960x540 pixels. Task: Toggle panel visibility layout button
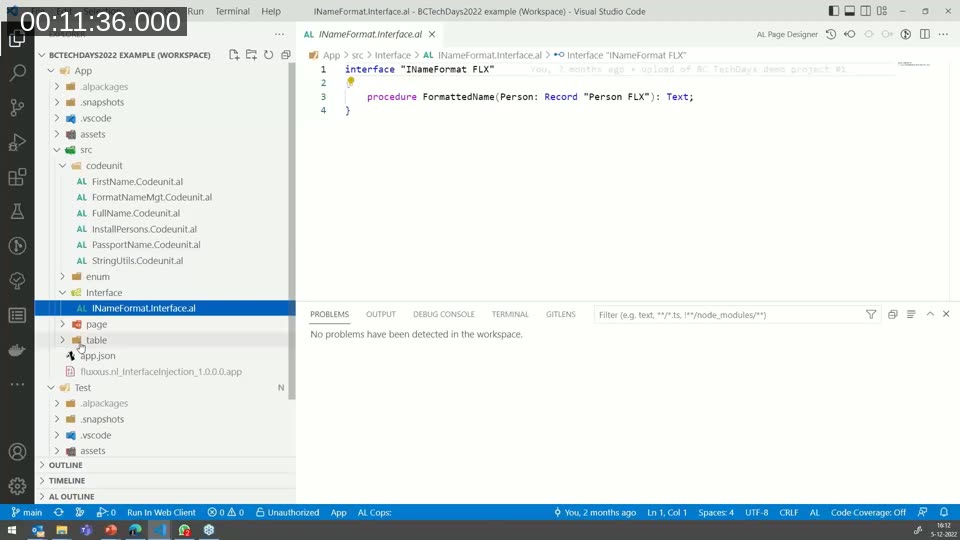[x=850, y=11]
